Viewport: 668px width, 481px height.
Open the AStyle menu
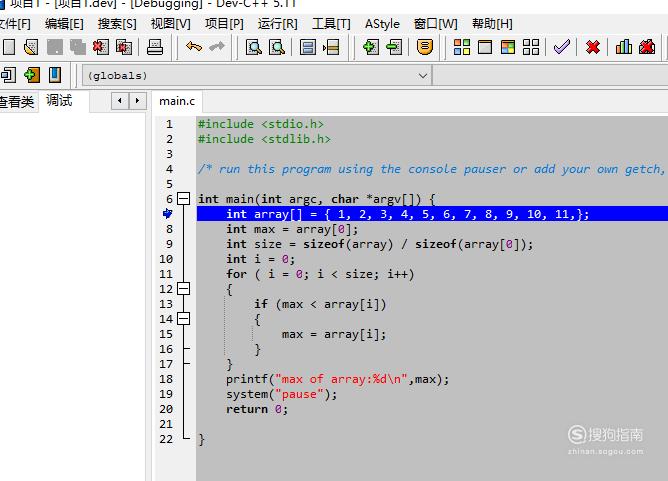(x=382, y=24)
